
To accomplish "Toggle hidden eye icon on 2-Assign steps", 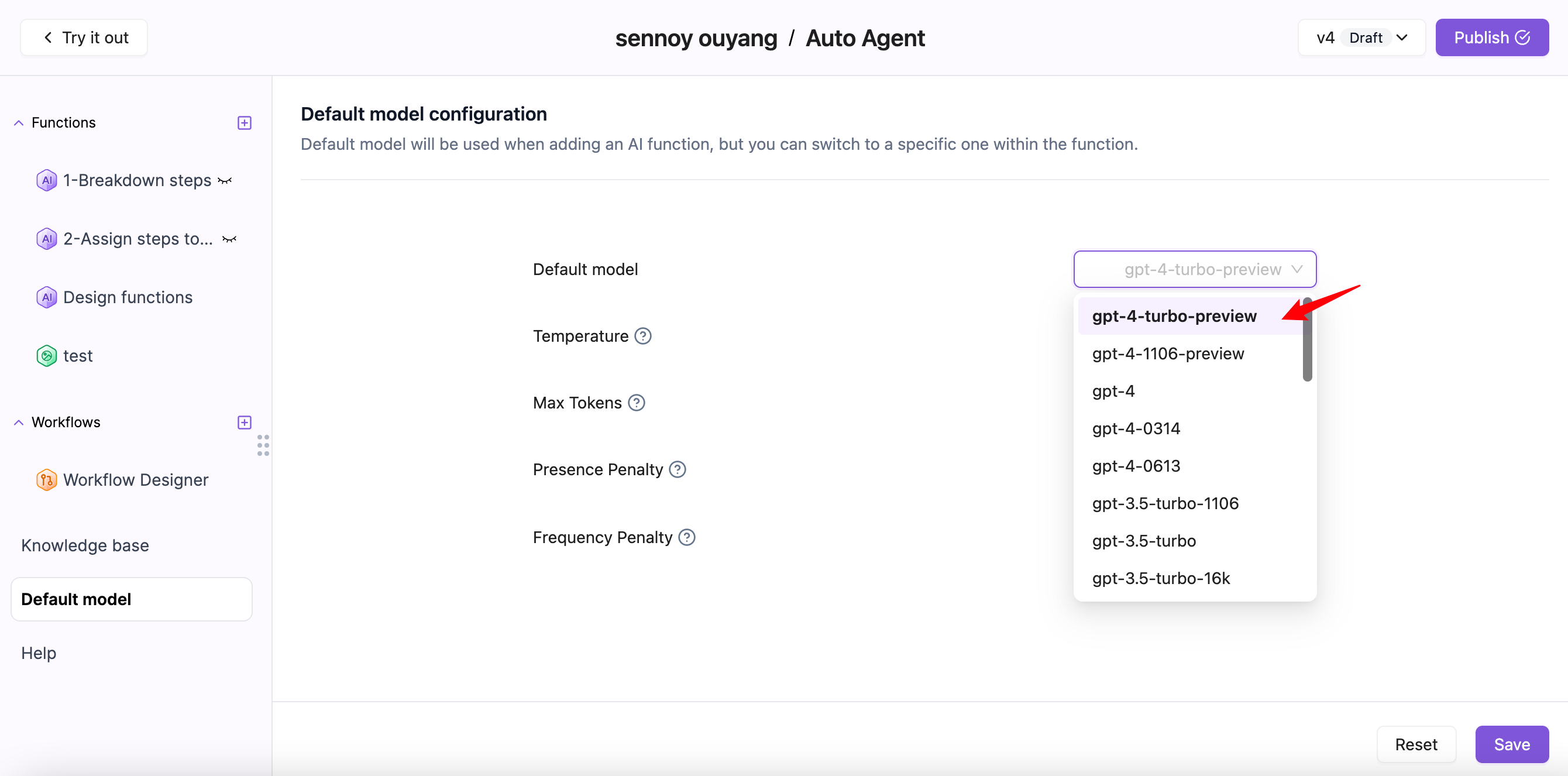I will [x=229, y=239].
